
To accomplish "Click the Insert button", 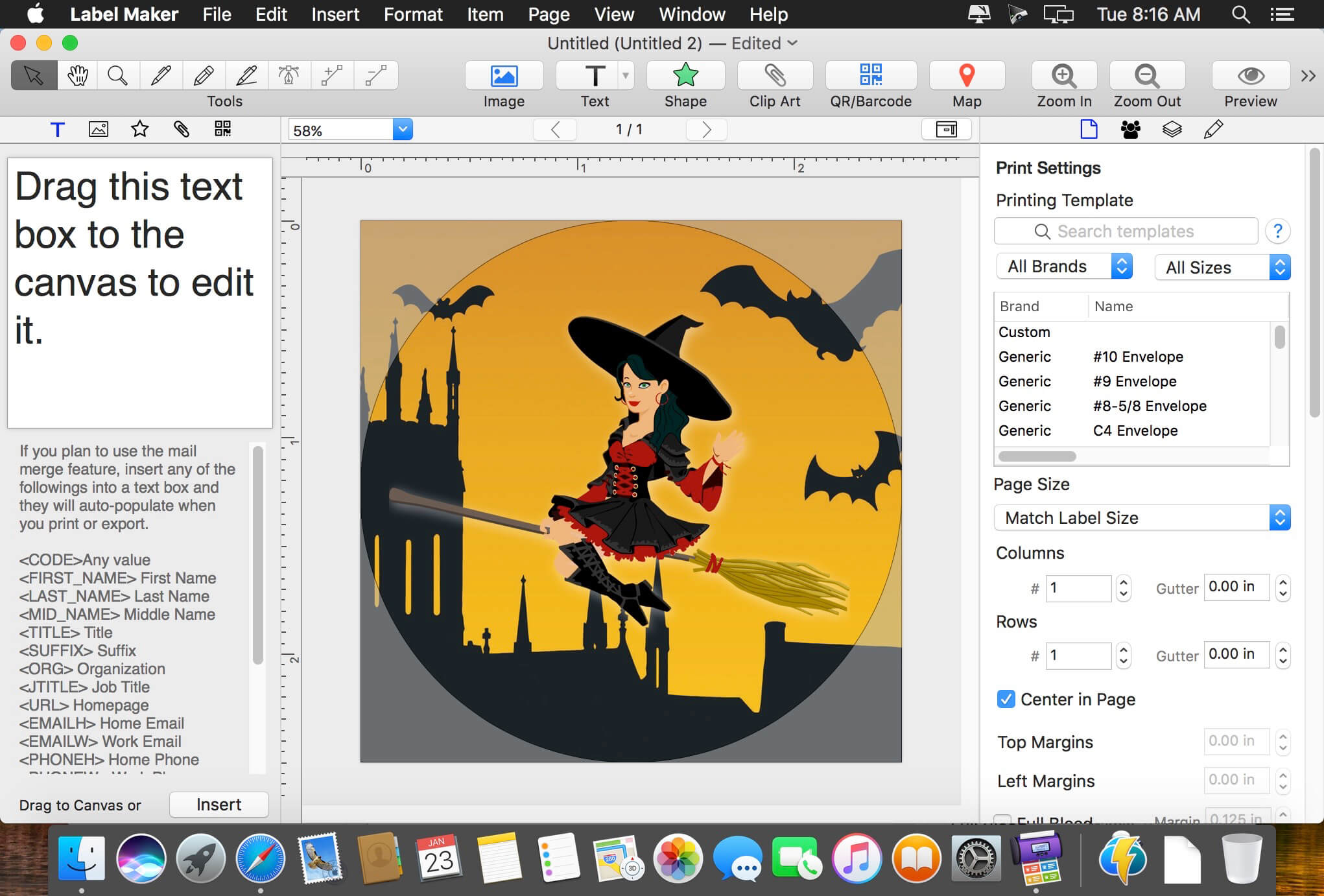I will point(219,805).
